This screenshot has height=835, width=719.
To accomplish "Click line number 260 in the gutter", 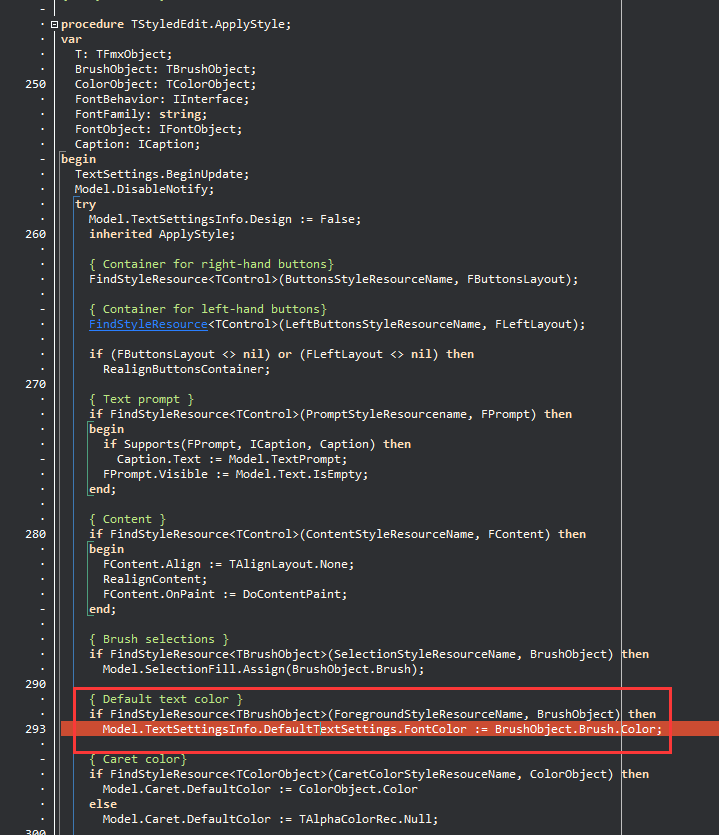I will pos(36,234).
